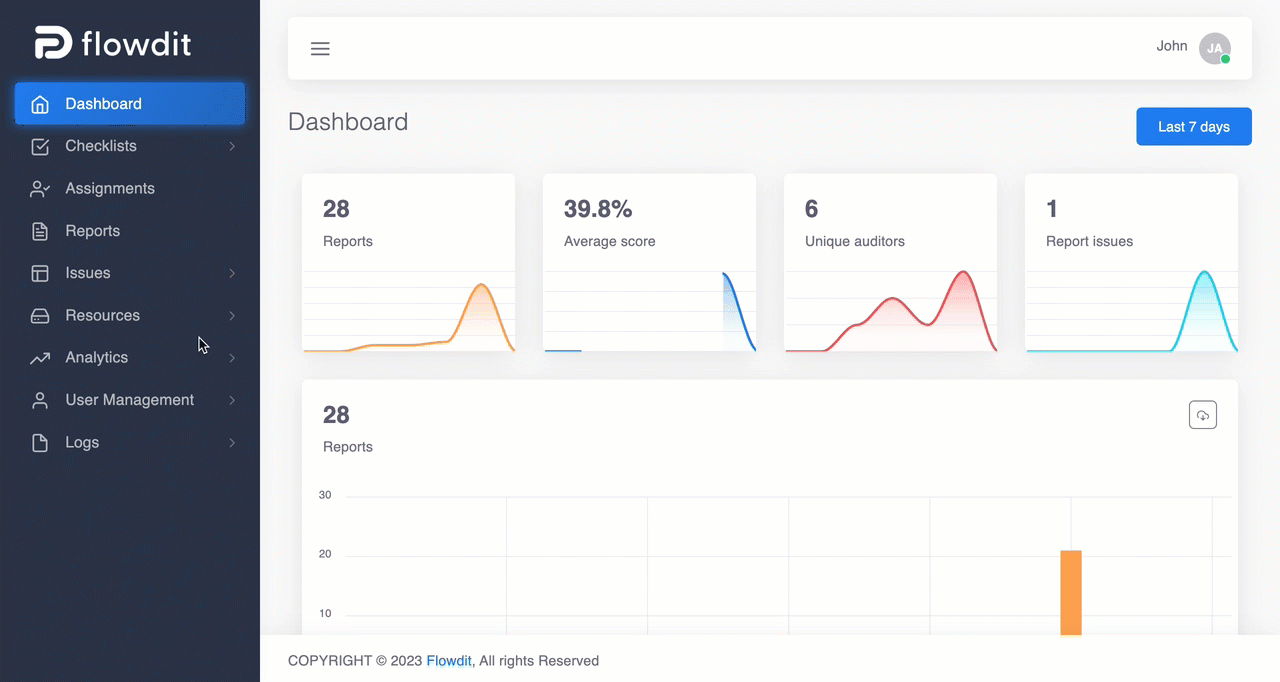Click the Checklists checkbox icon
This screenshot has height=682, width=1280.
coord(40,146)
